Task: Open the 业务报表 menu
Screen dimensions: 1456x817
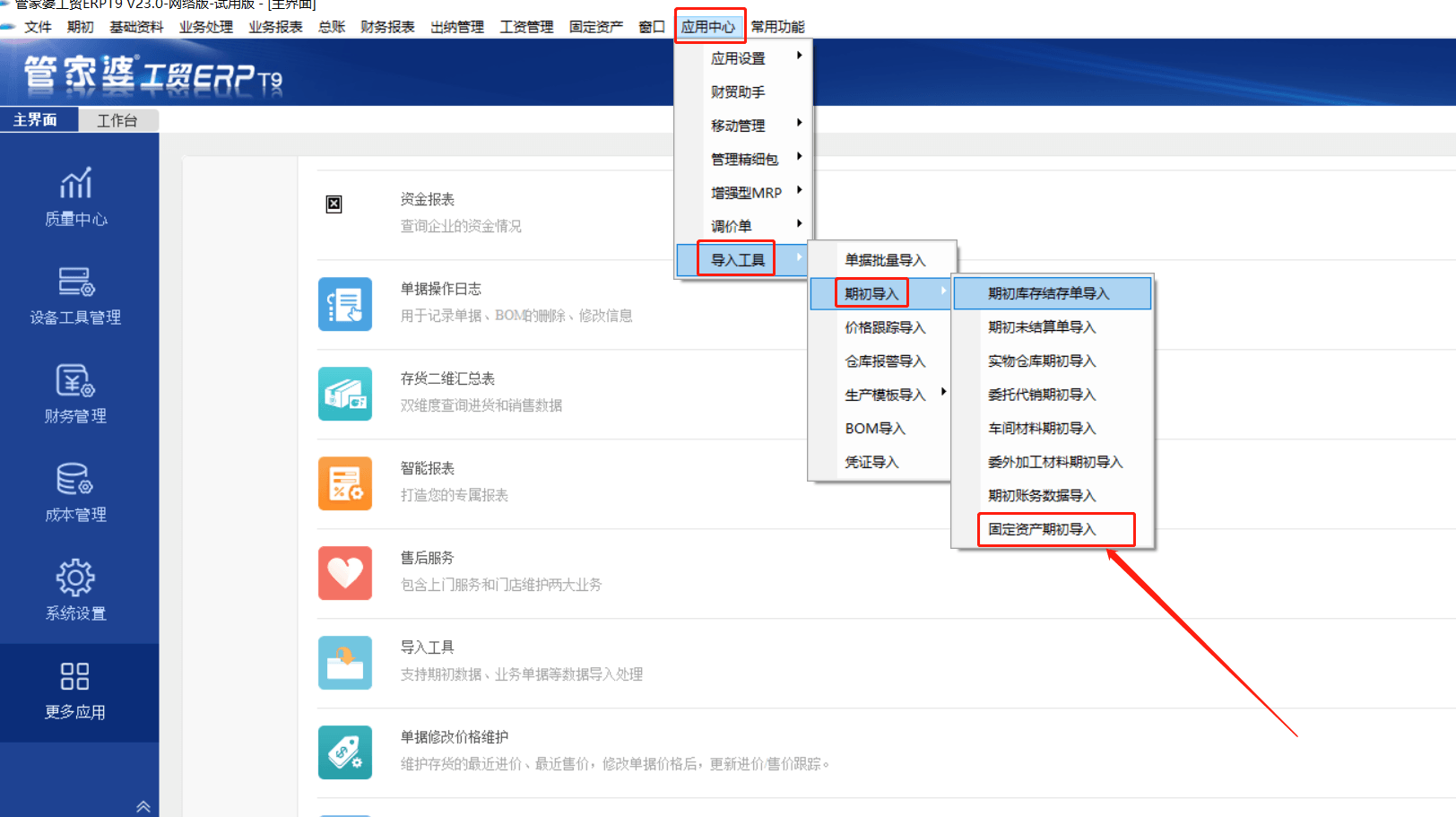Action: pos(275,27)
